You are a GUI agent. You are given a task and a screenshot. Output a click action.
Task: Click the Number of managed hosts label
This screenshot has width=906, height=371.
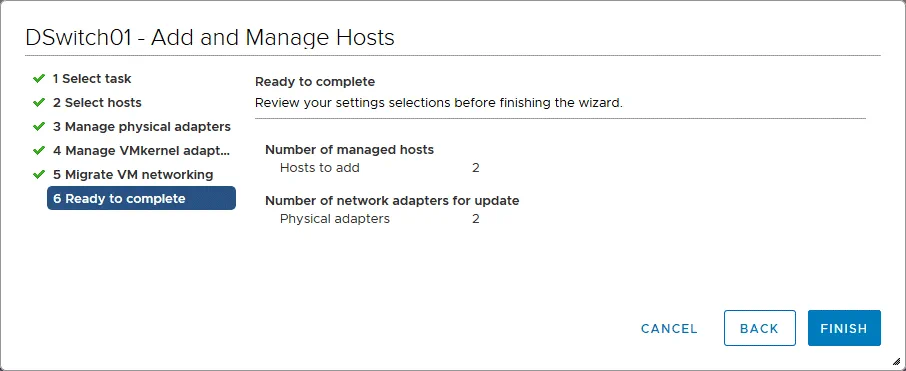point(349,150)
